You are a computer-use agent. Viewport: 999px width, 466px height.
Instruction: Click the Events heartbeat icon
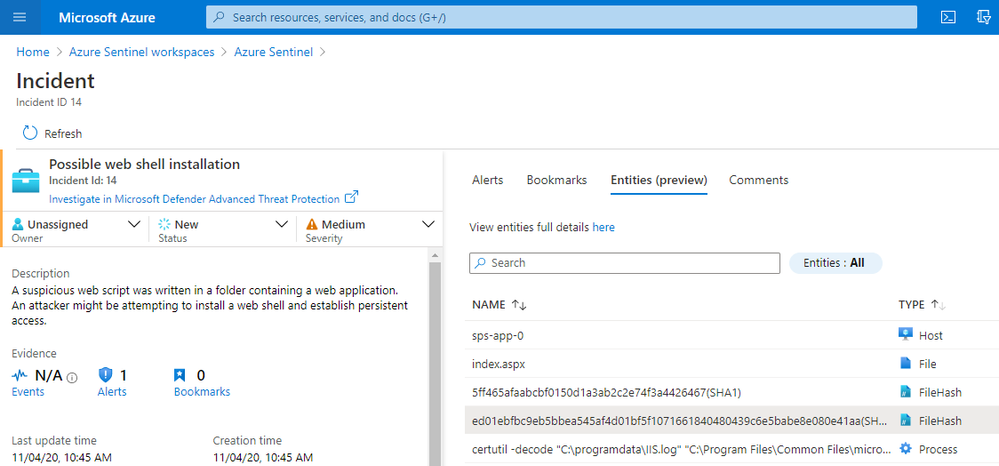(20, 375)
